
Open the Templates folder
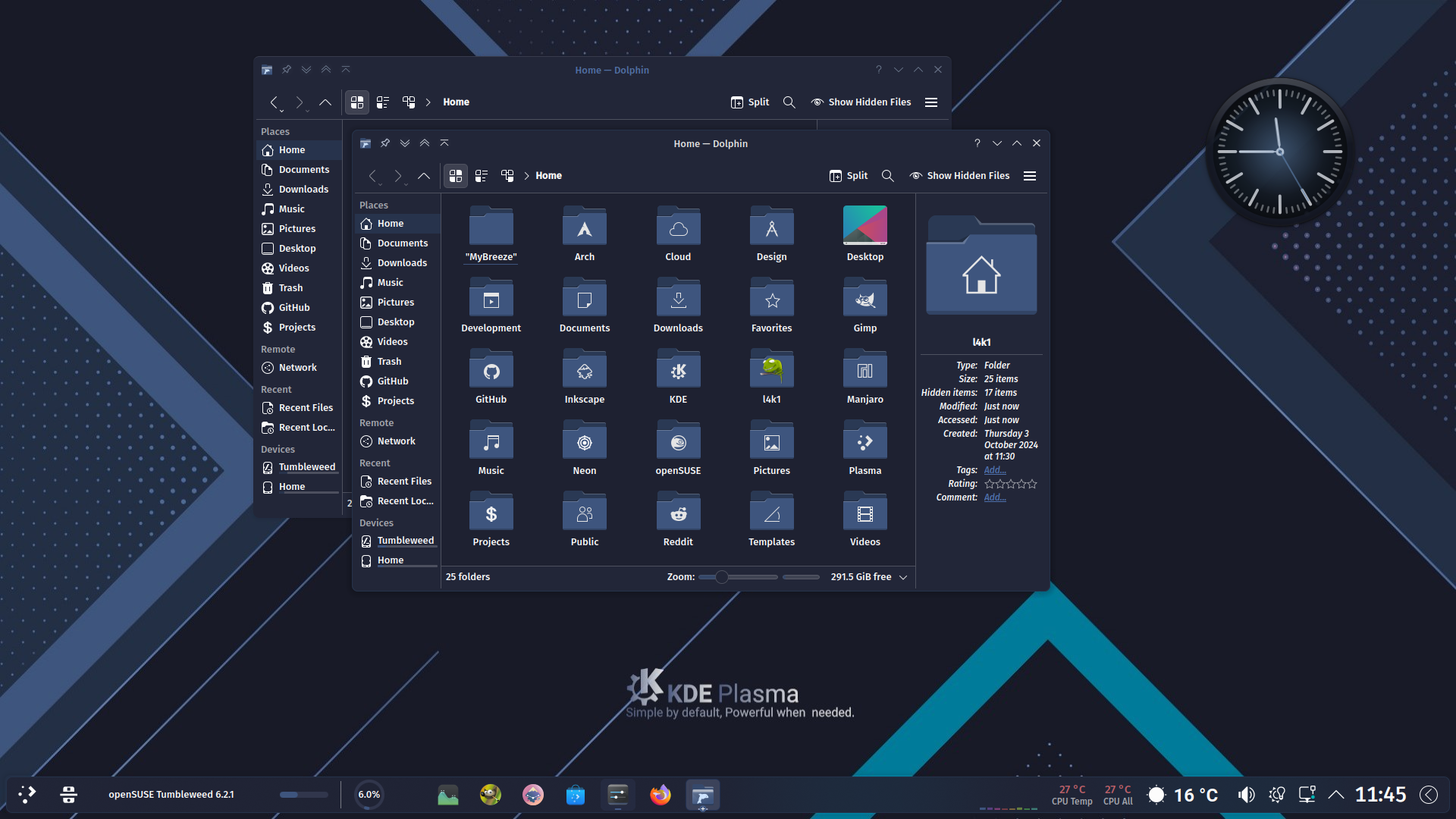coord(771,519)
